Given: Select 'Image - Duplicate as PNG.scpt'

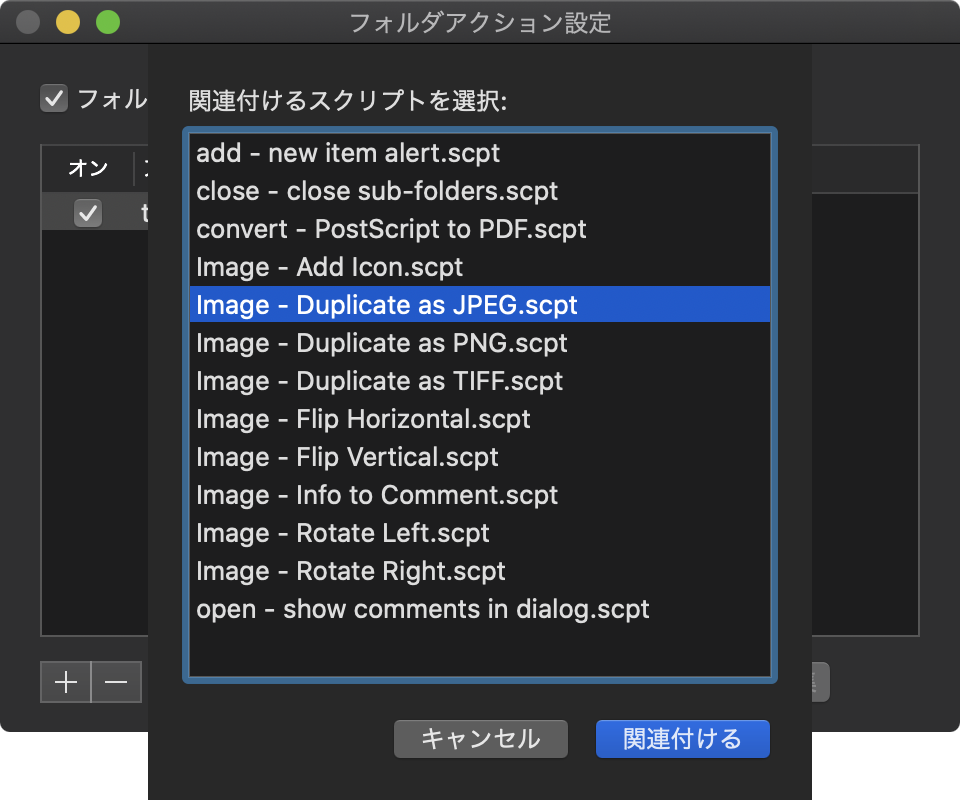Looking at the screenshot, I should pos(382,343).
